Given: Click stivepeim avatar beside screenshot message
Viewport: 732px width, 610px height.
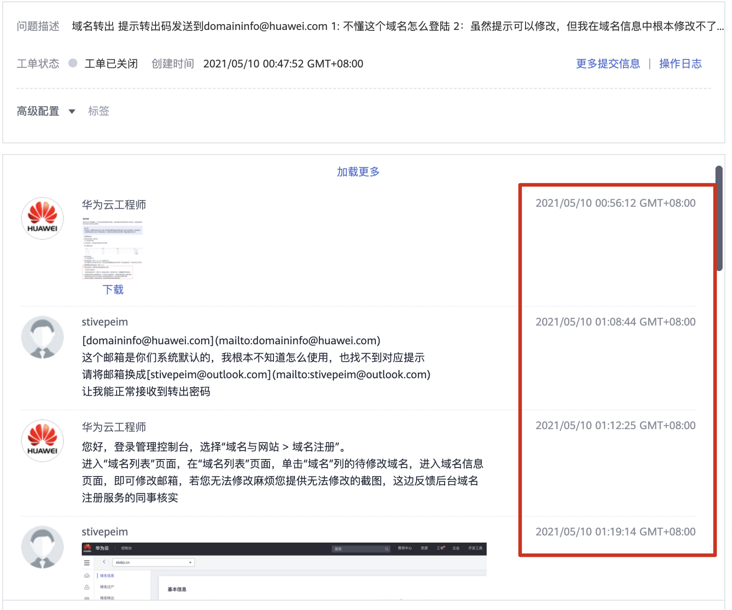Looking at the screenshot, I should click(42, 547).
